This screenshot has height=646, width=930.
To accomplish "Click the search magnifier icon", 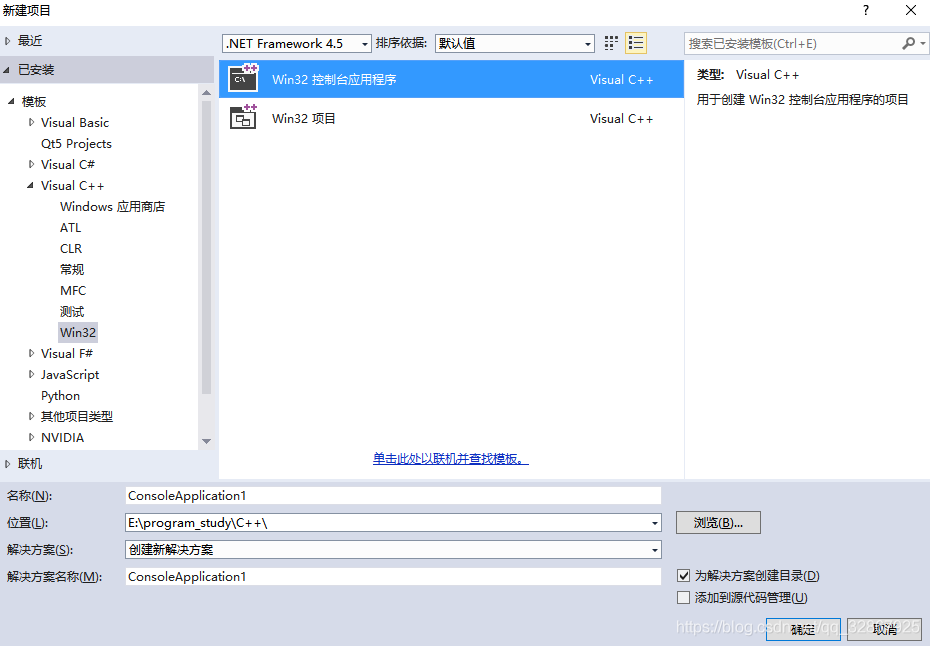I will (x=908, y=43).
